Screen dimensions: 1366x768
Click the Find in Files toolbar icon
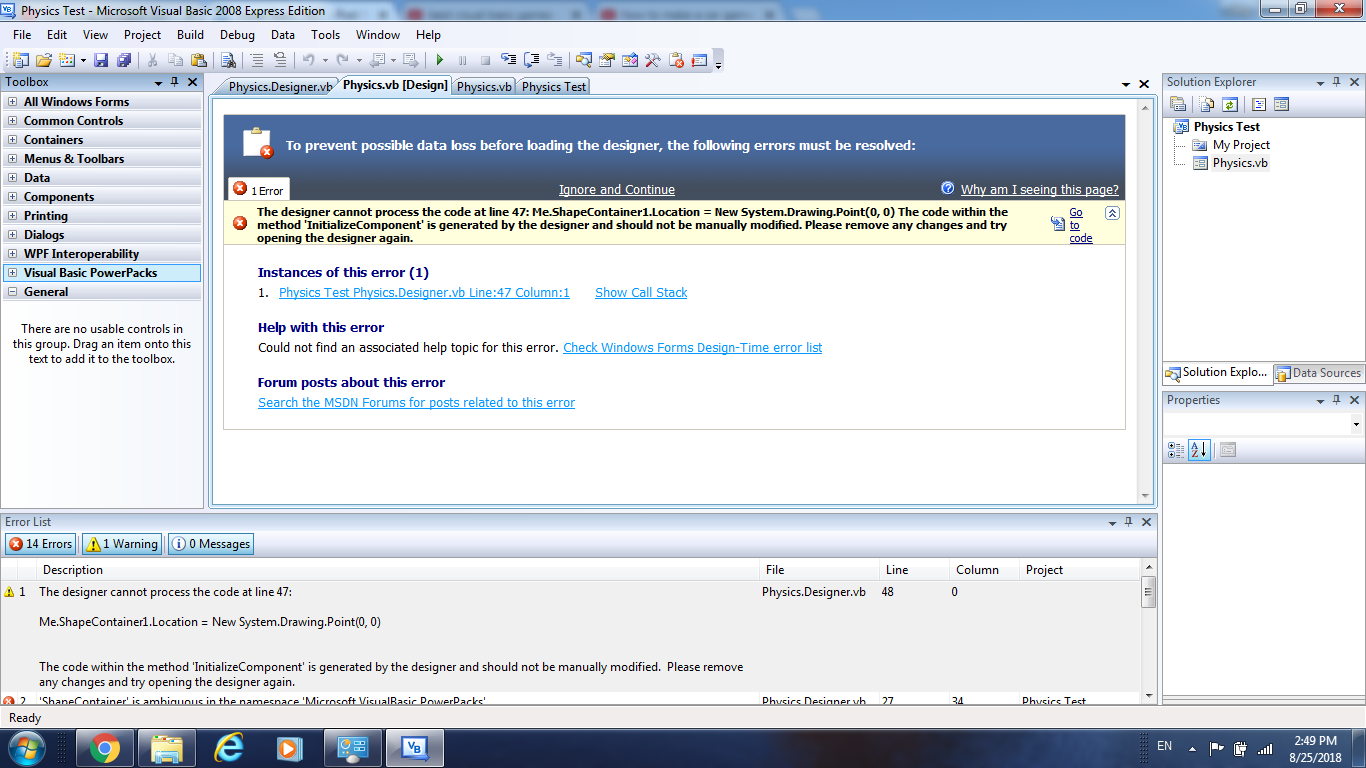[228, 60]
